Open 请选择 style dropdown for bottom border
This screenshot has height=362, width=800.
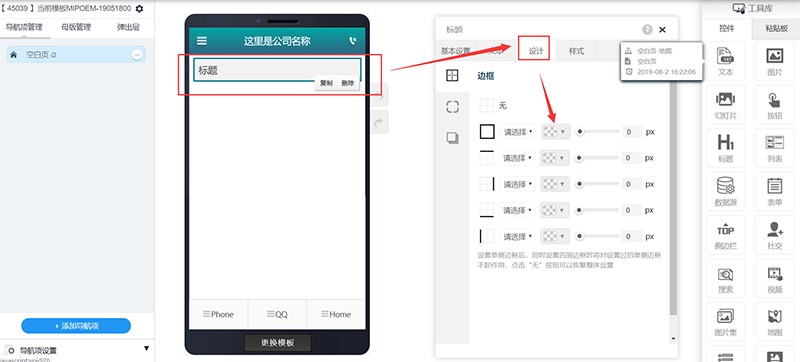click(x=517, y=210)
